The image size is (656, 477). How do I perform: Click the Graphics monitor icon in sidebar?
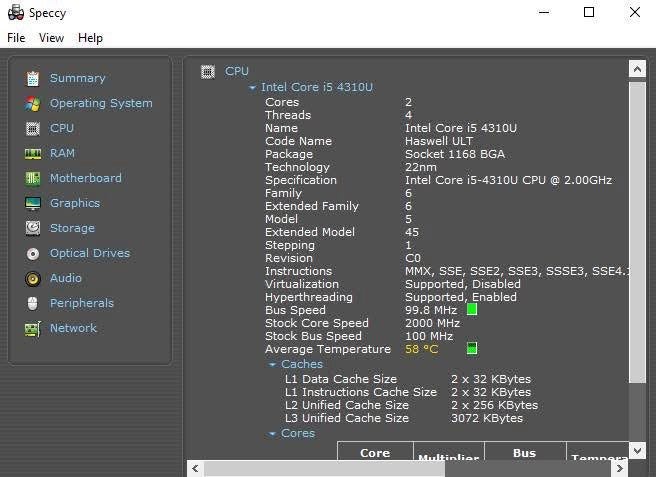[x=33, y=204]
